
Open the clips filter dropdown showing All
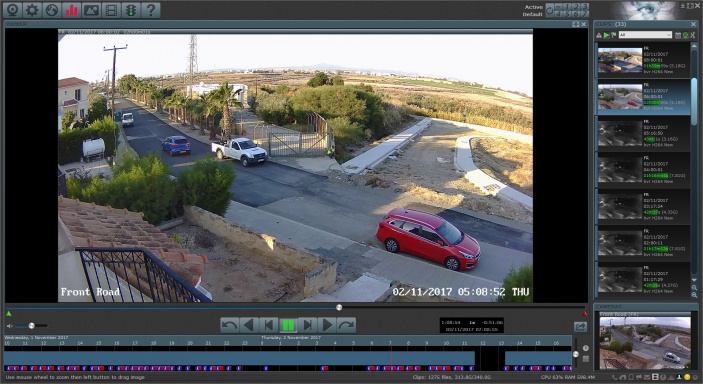tap(645, 35)
